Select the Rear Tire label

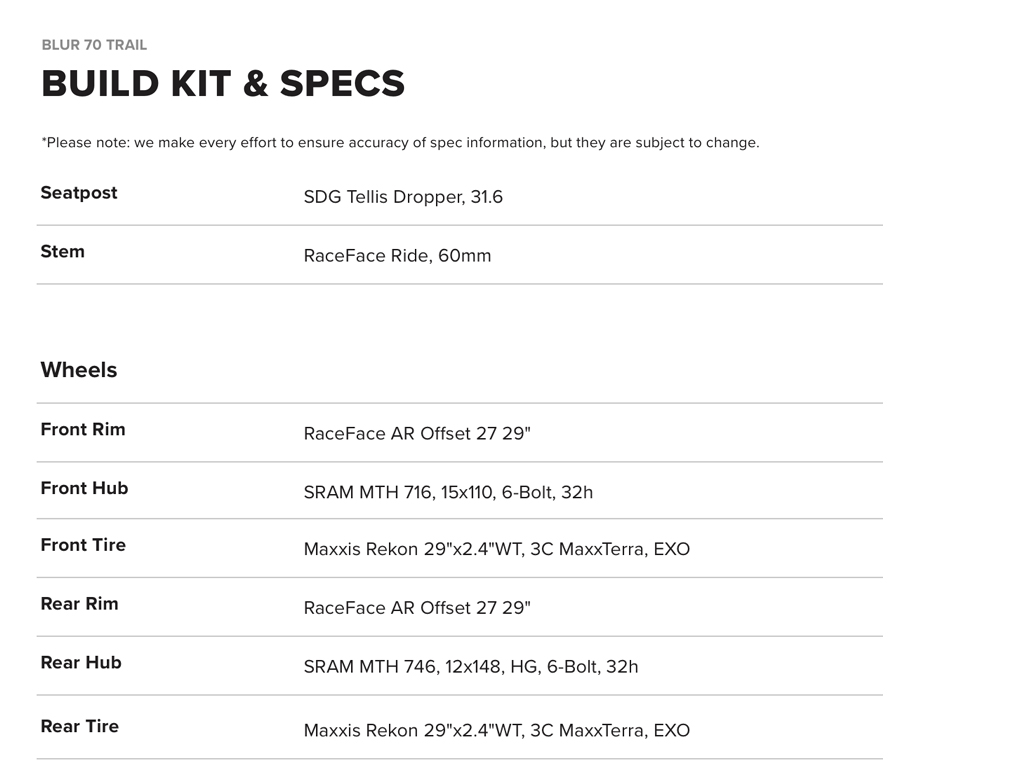[x=80, y=727]
